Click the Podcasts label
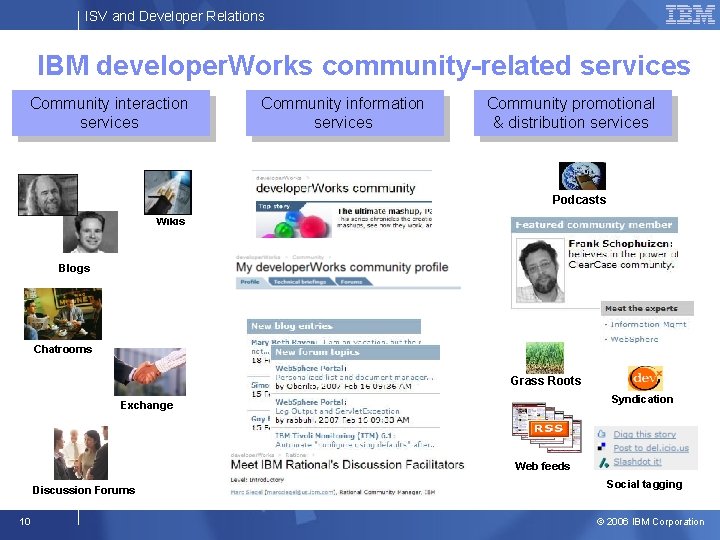 click(579, 200)
